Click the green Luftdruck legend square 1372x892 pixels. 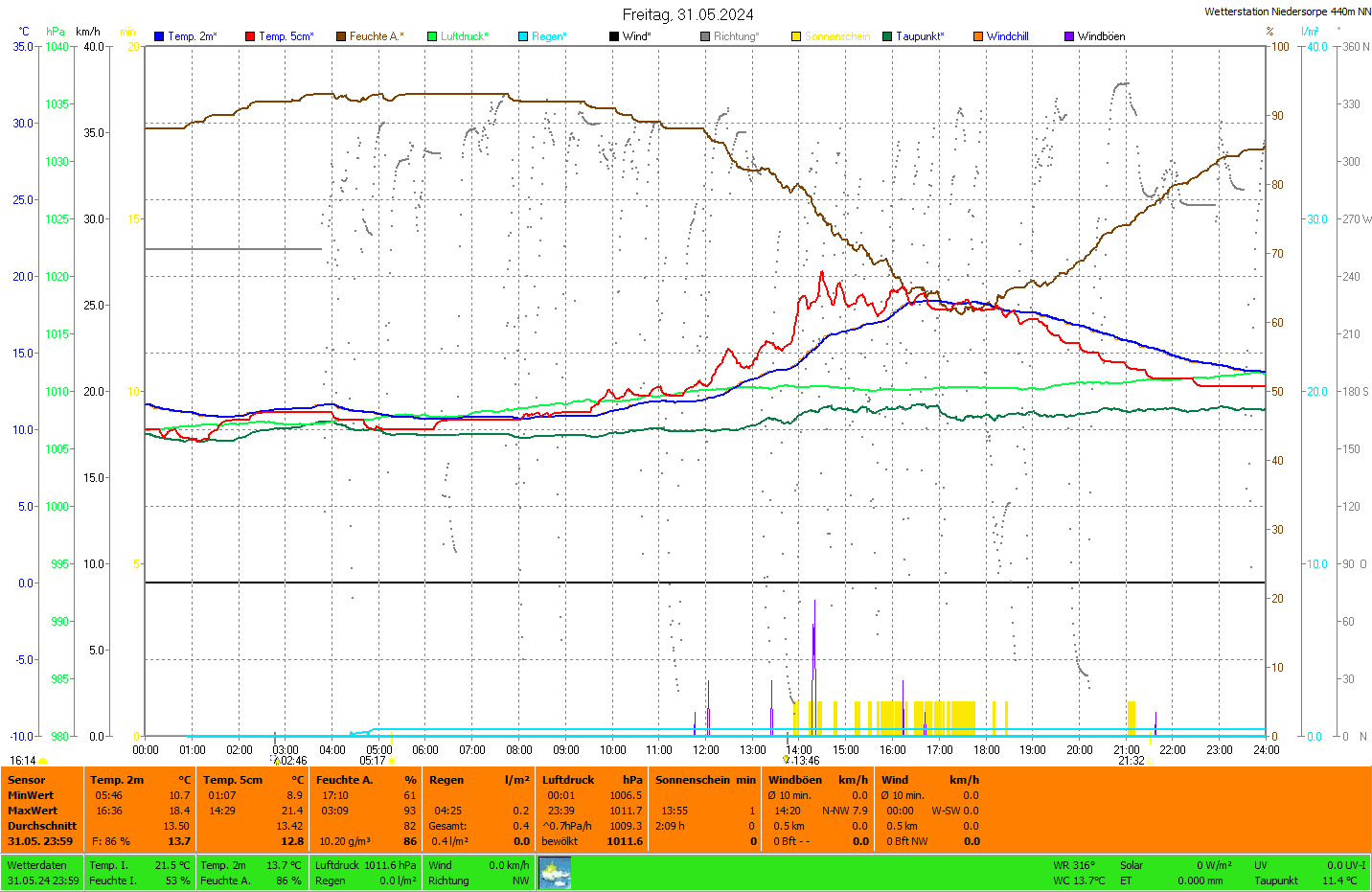(432, 36)
